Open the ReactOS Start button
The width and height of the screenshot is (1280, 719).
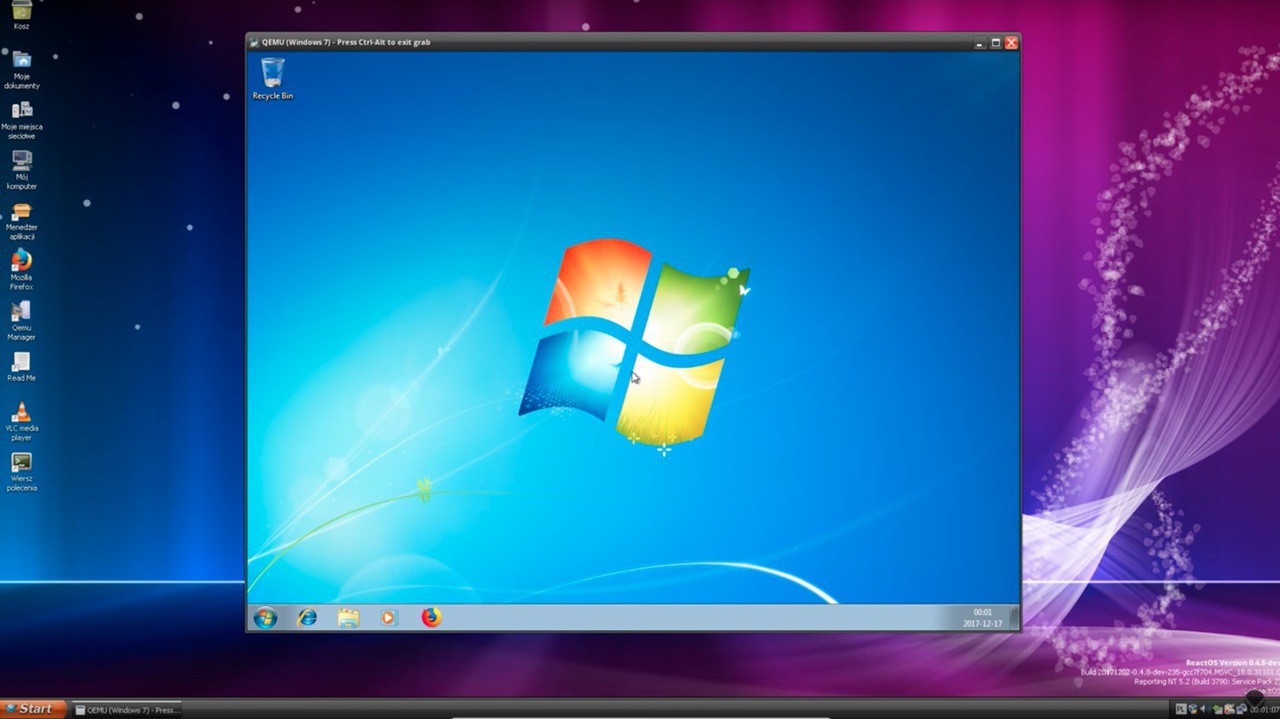[33, 709]
